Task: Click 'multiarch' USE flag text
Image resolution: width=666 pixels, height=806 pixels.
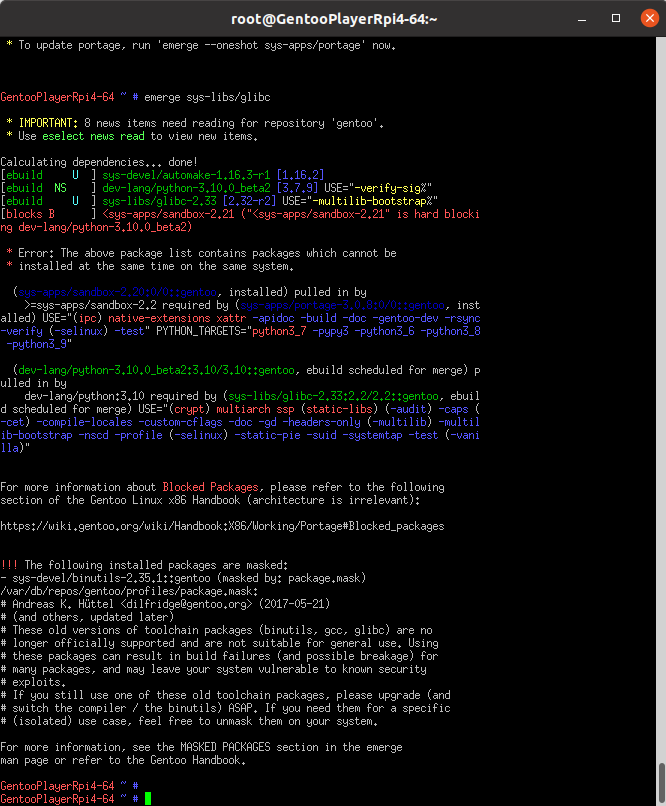Action: [243, 409]
